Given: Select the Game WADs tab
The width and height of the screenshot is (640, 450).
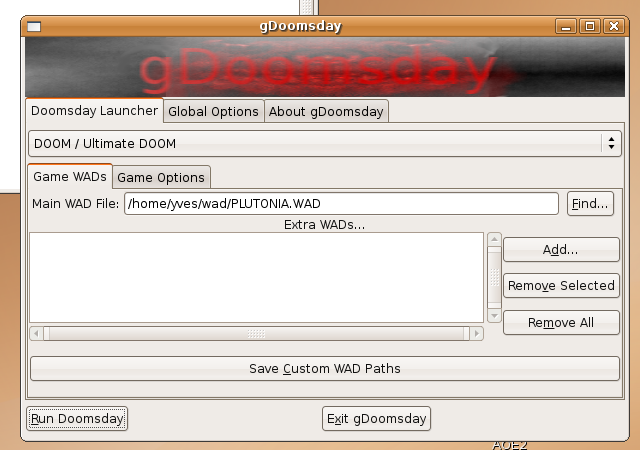Looking at the screenshot, I should [70, 177].
